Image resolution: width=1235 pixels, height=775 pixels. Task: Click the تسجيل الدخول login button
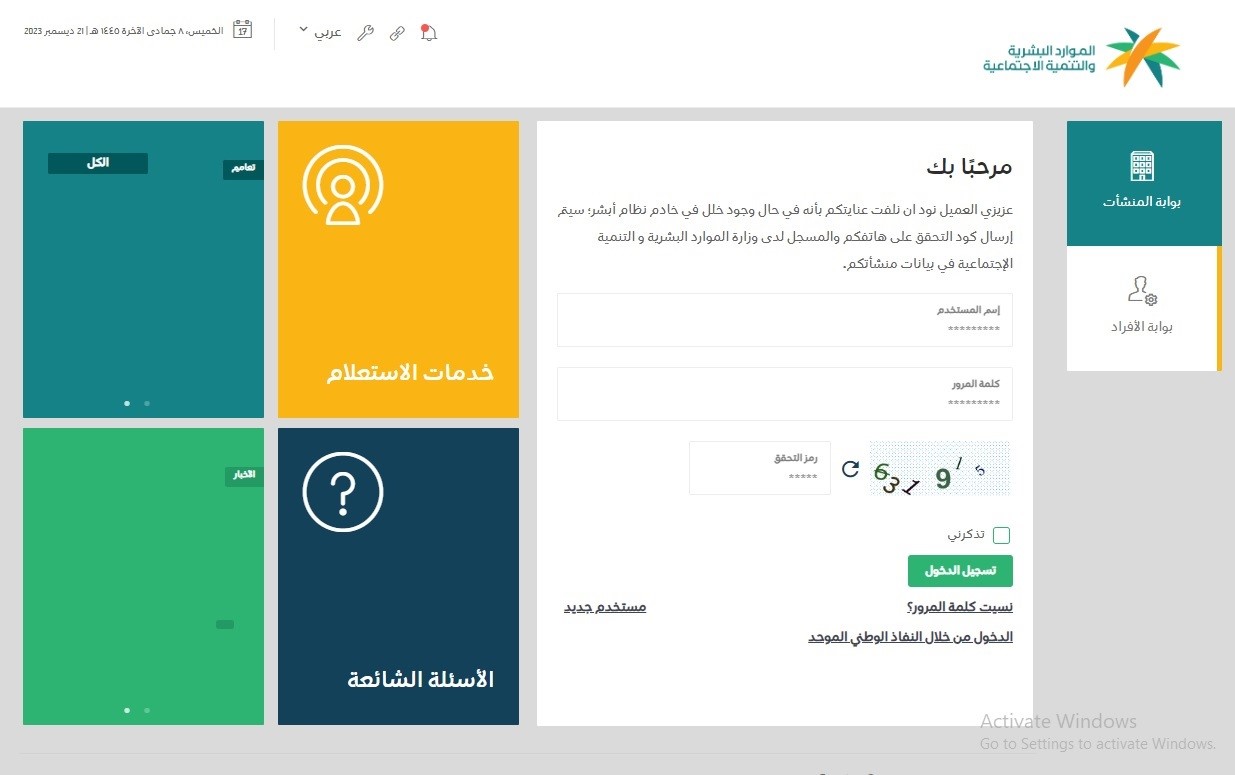click(x=960, y=571)
